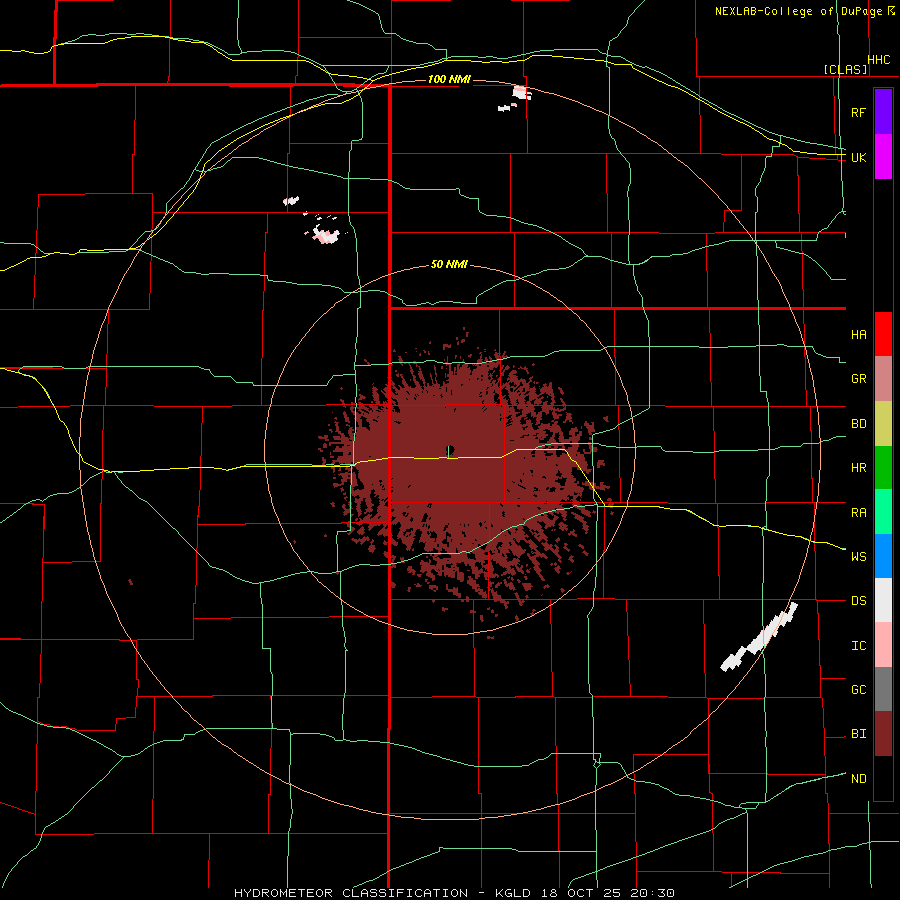900x900 pixels.
Task: Click the NEXLAB-College of DuPage credit text
Action: pyautogui.click(x=798, y=11)
